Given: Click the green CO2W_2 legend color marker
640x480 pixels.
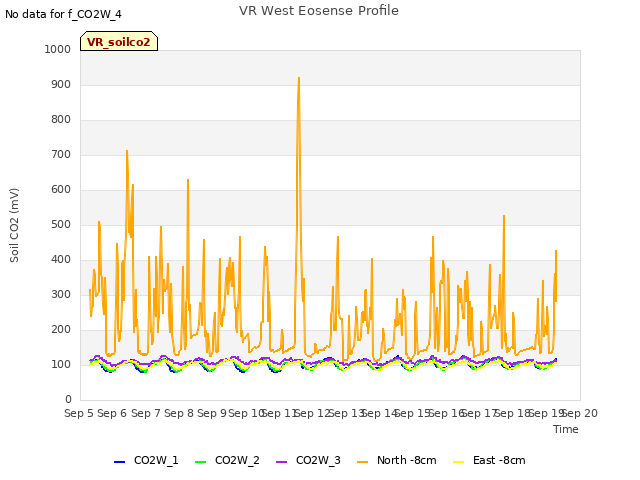Looking at the screenshot, I should pos(200,462).
